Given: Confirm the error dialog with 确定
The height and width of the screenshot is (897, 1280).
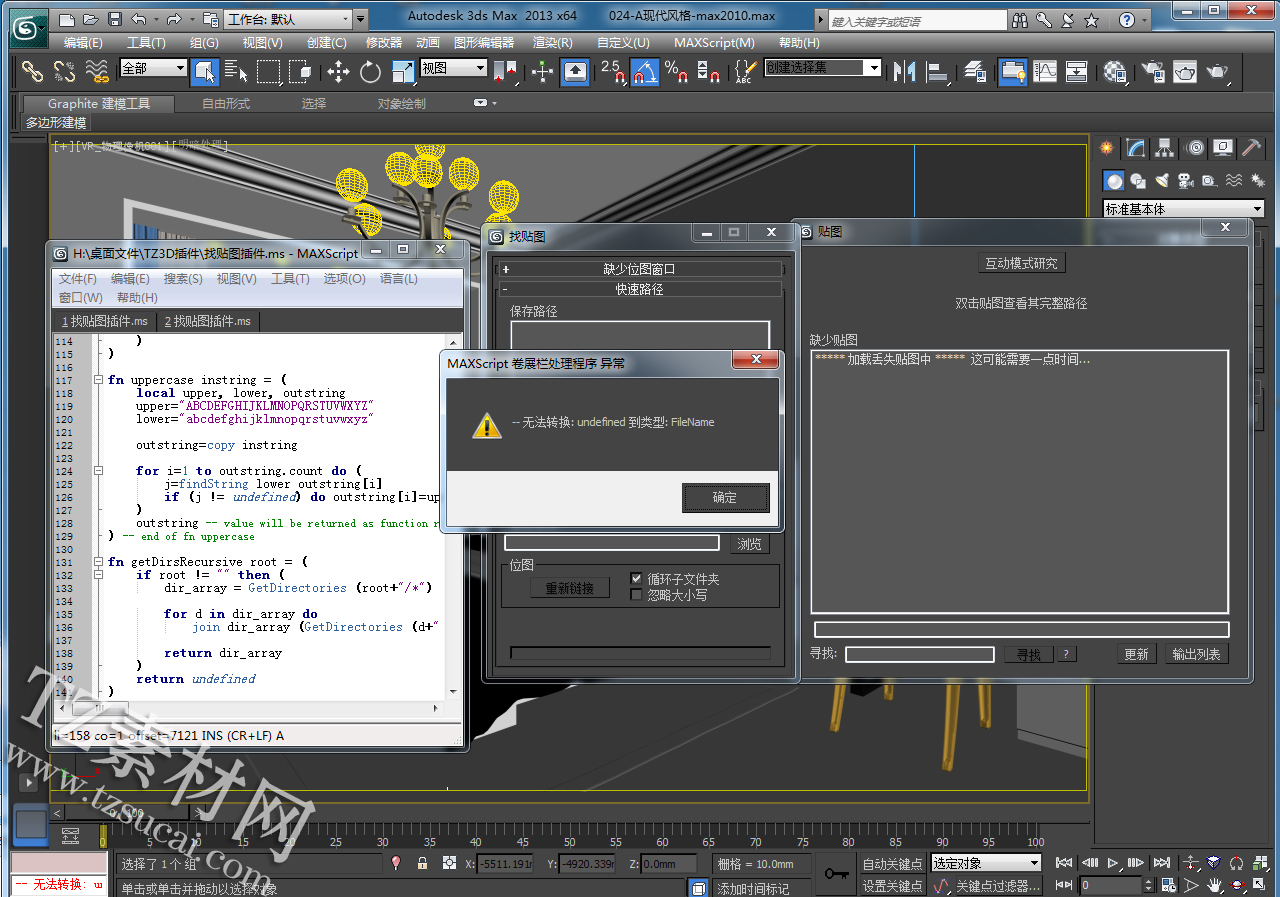Looking at the screenshot, I should 725,497.
